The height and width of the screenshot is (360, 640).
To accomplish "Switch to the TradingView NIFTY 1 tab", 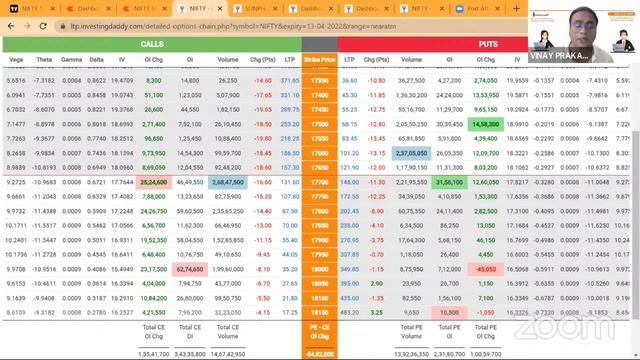I will 31,9.
